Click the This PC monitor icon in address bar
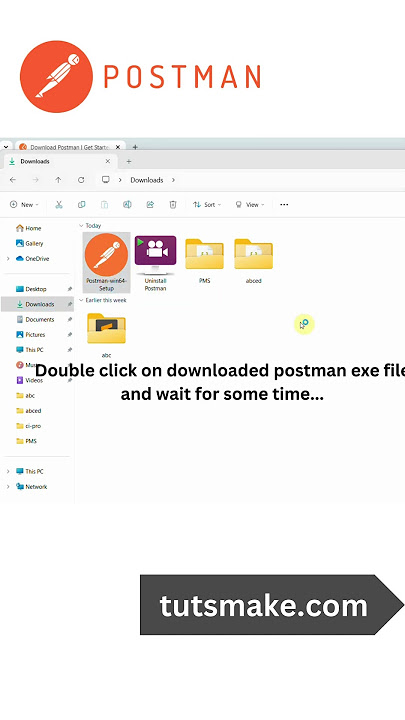The height and width of the screenshot is (720, 405). click(x=106, y=180)
